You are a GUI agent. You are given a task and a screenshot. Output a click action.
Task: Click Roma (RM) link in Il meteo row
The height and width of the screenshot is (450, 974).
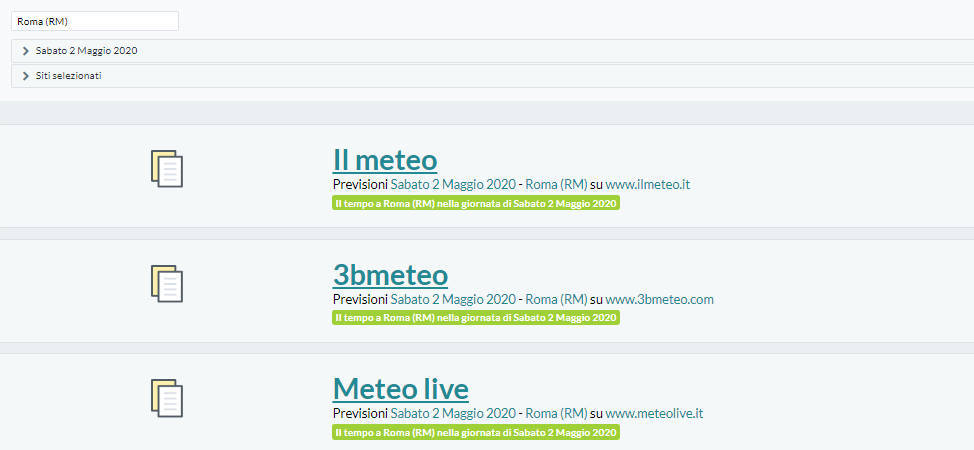tap(557, 185)
